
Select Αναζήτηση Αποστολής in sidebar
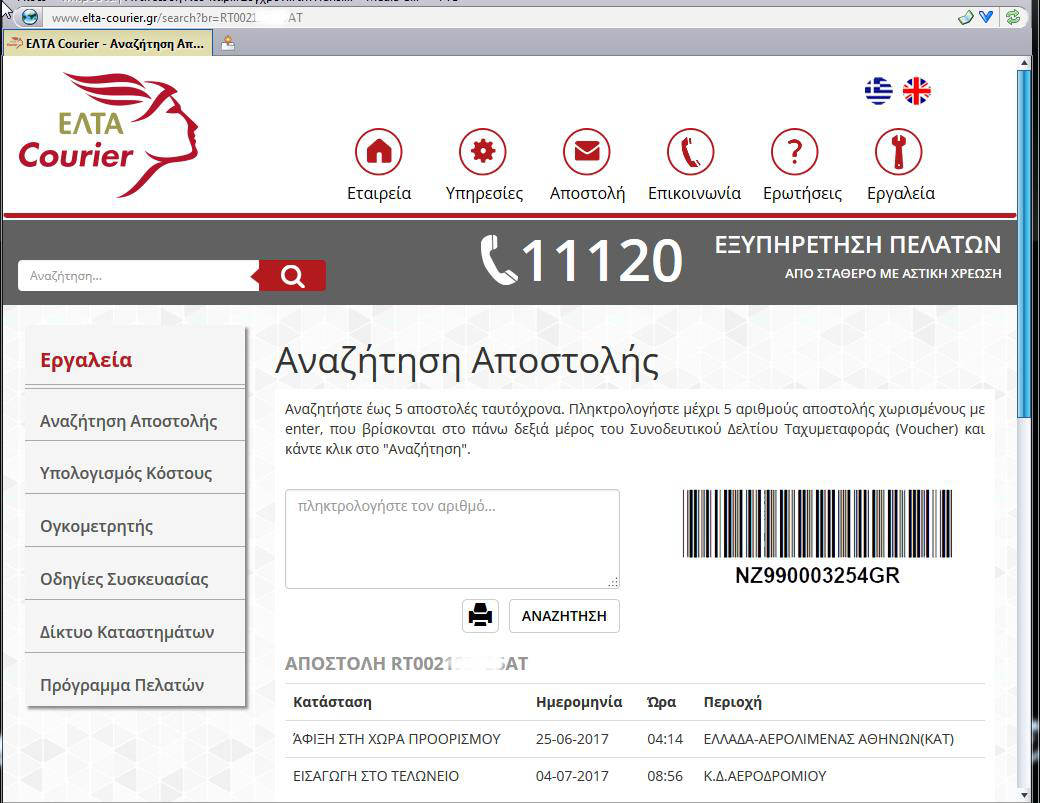pos(128,421)
